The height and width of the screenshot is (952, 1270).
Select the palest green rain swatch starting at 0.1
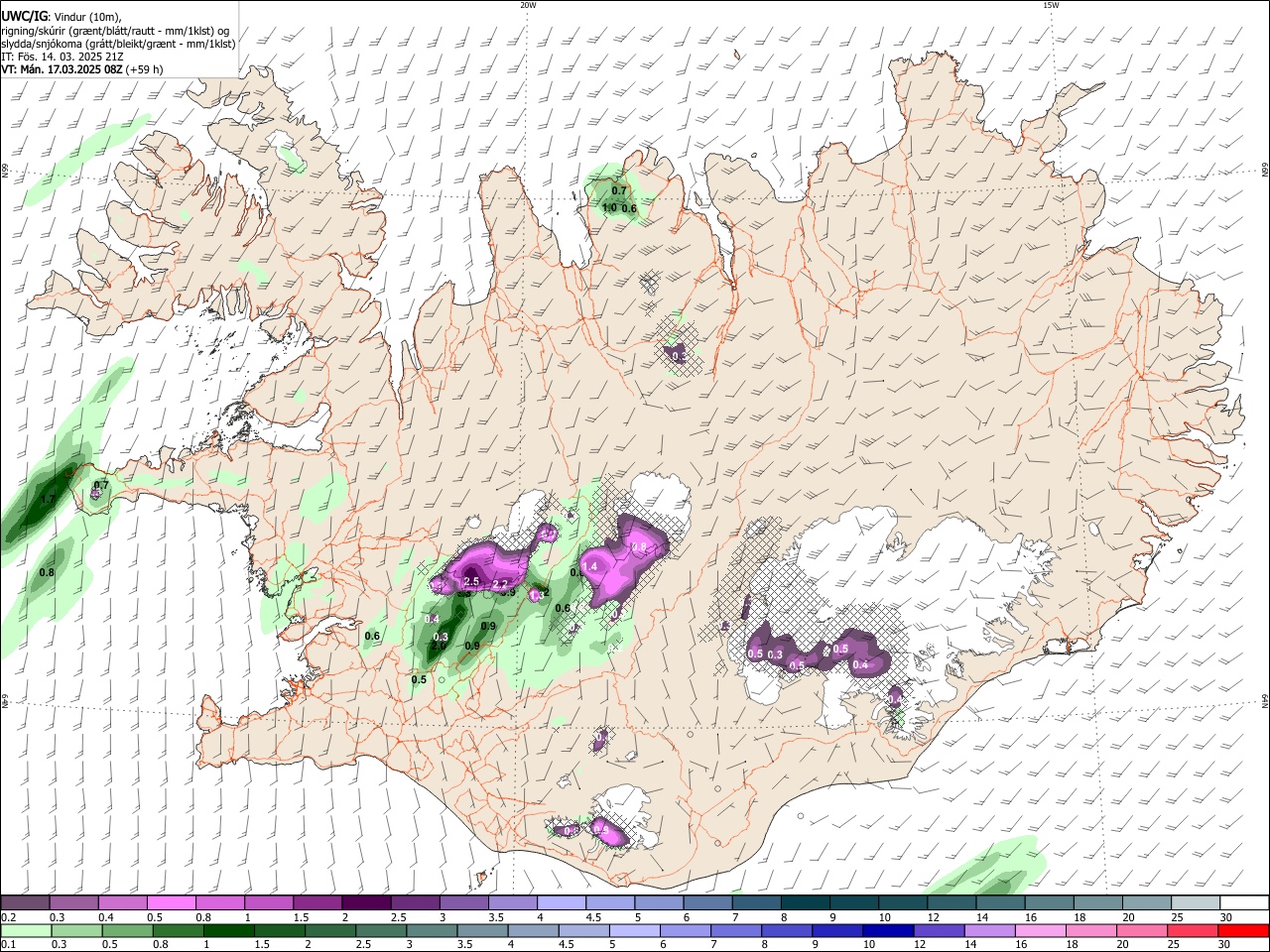pyautogui.click(x=26, y=930)
